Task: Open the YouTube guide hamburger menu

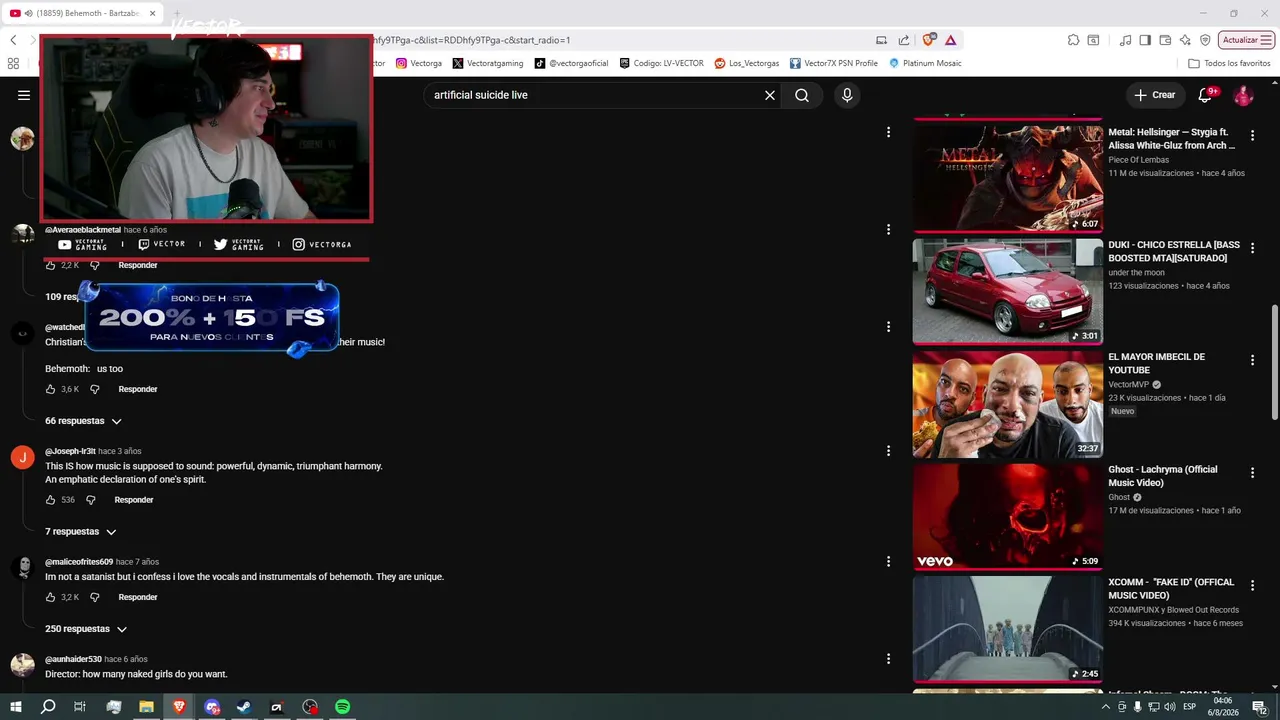Action: [24, 95]
